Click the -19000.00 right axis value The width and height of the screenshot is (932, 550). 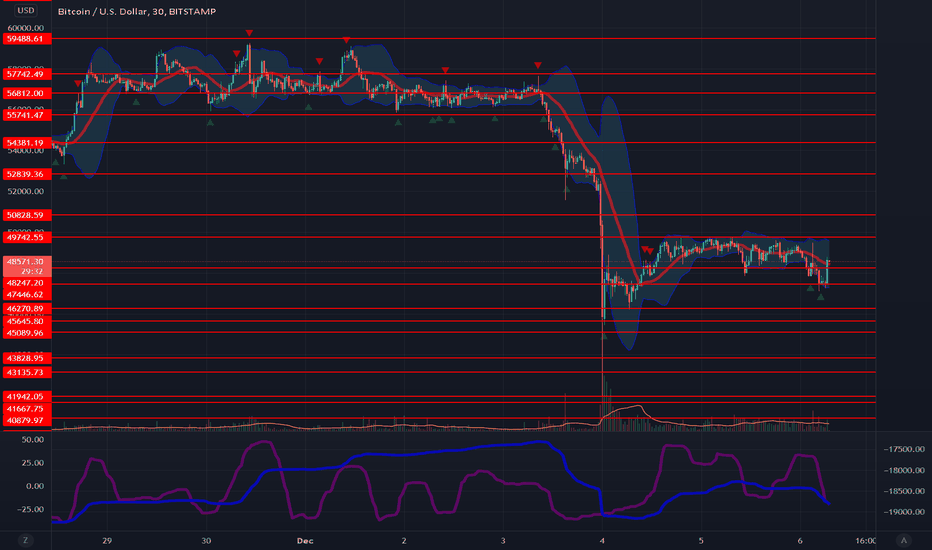coord(903,512)
